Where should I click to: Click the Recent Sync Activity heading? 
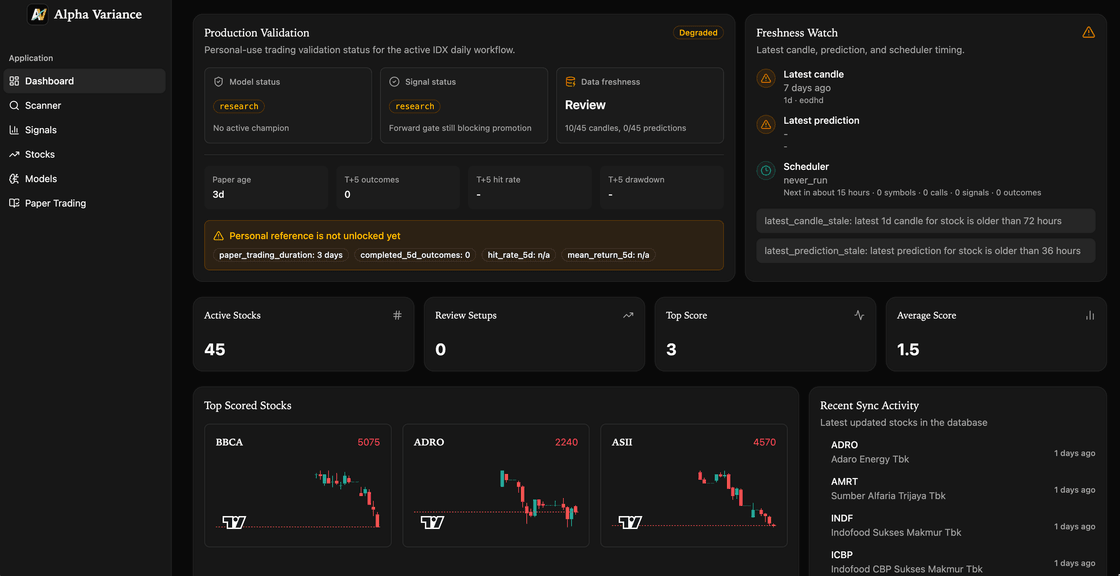869,406
